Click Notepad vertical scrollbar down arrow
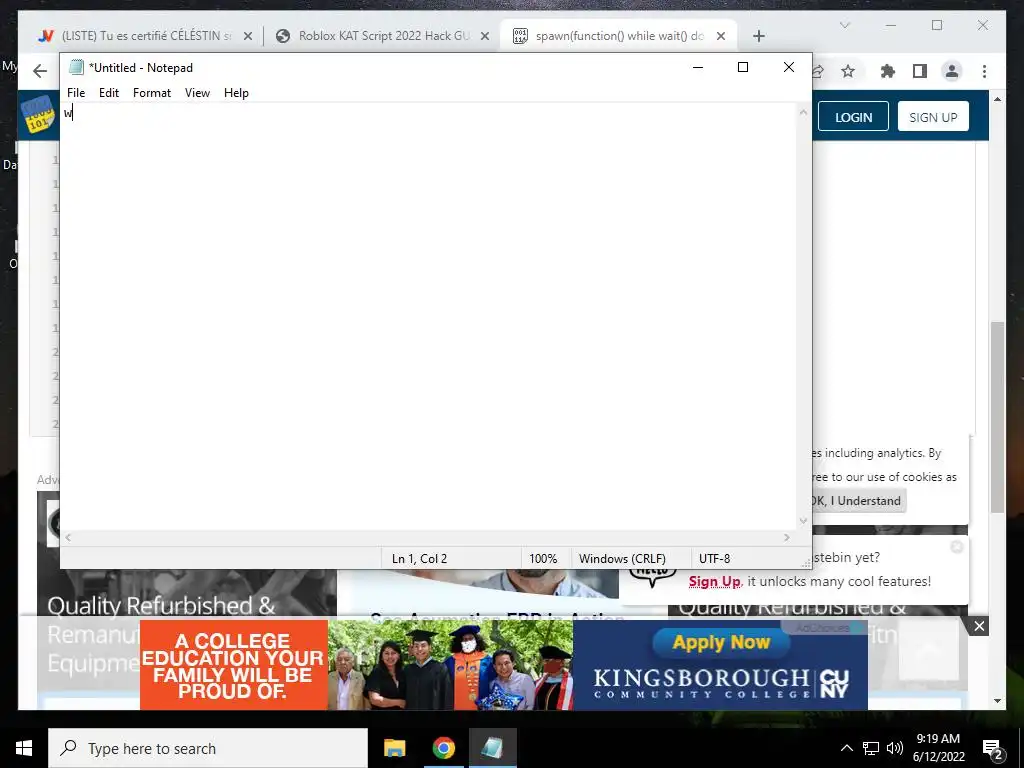 click(x=803, y=521)
